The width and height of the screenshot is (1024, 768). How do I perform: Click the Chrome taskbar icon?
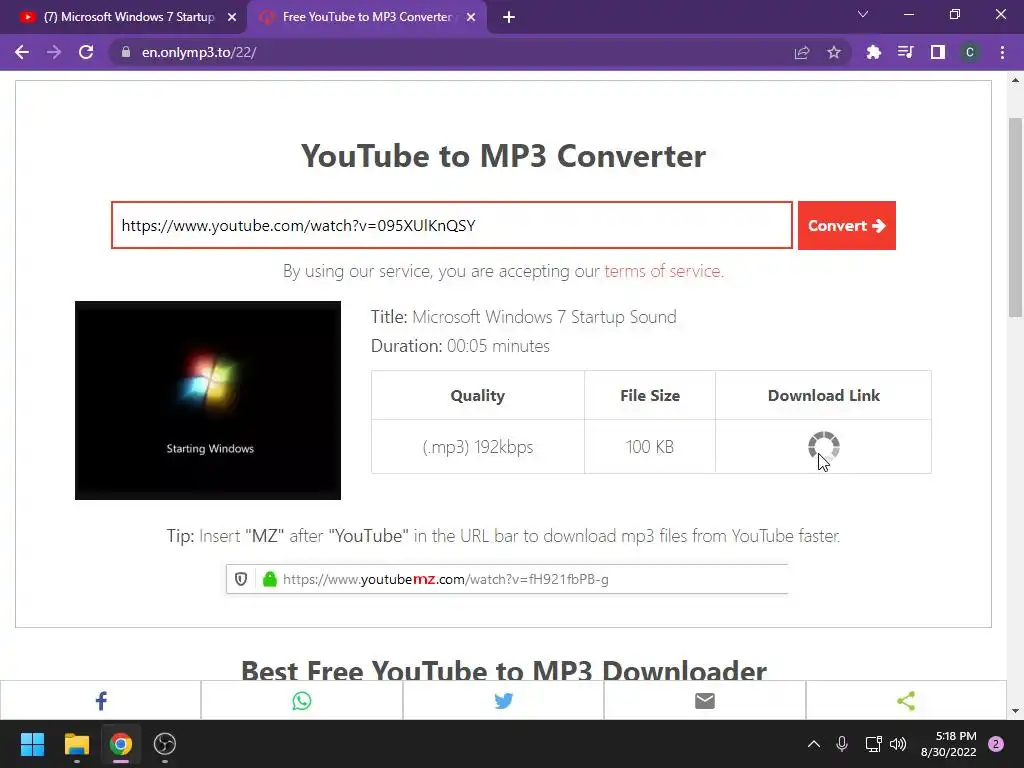(120, 744)
